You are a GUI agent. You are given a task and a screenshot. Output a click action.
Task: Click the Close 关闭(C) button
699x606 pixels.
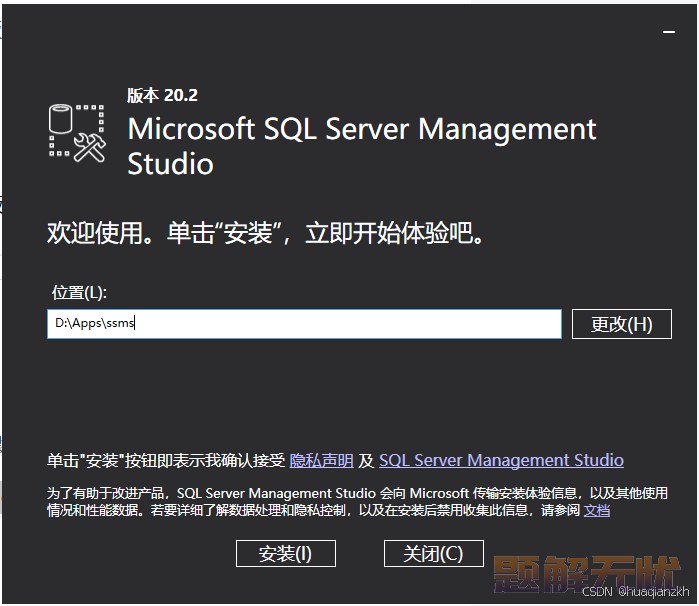coord(433,553)
